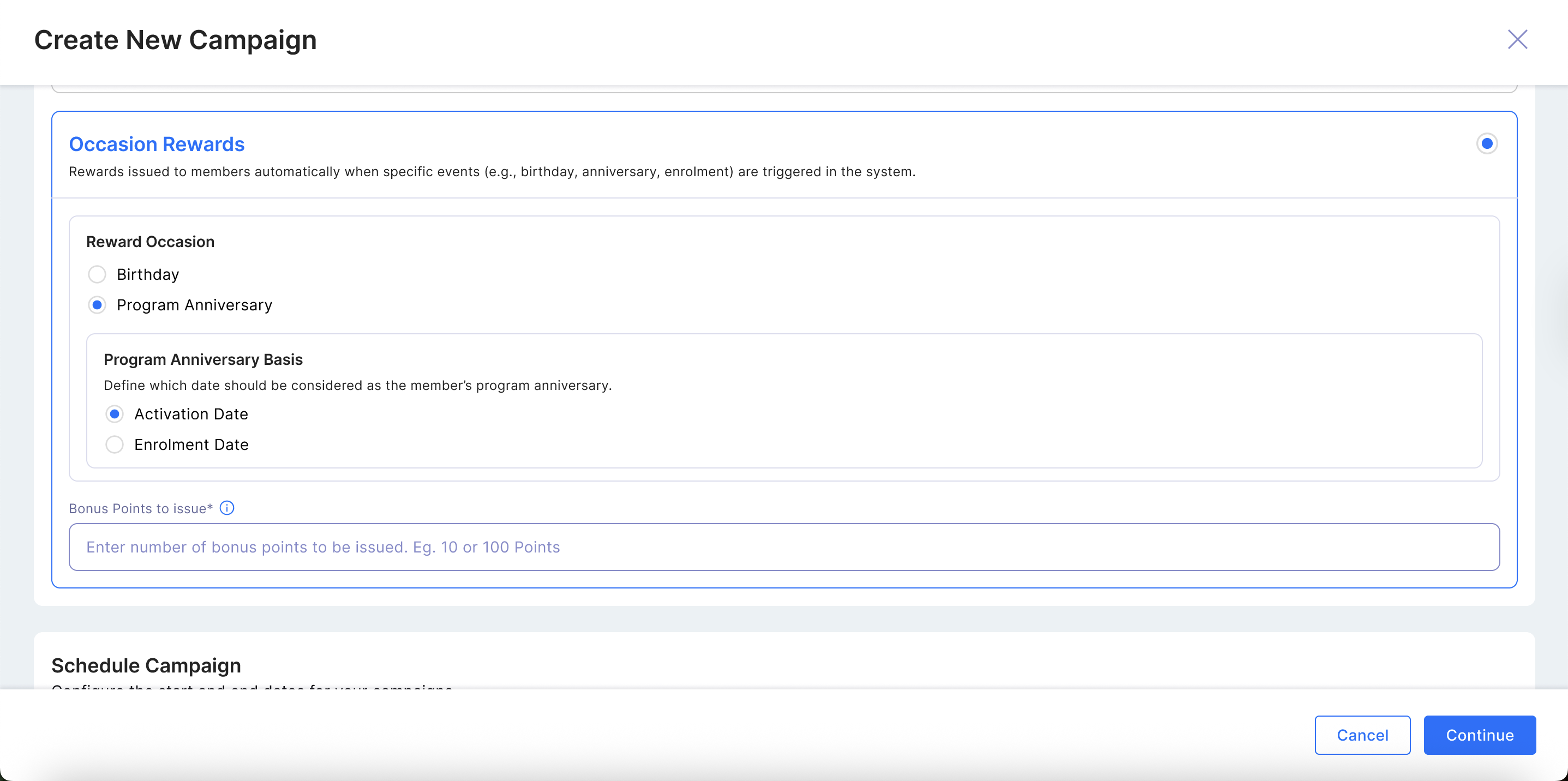
Task: Focus the bonus points input field
Action: [783, 547]
